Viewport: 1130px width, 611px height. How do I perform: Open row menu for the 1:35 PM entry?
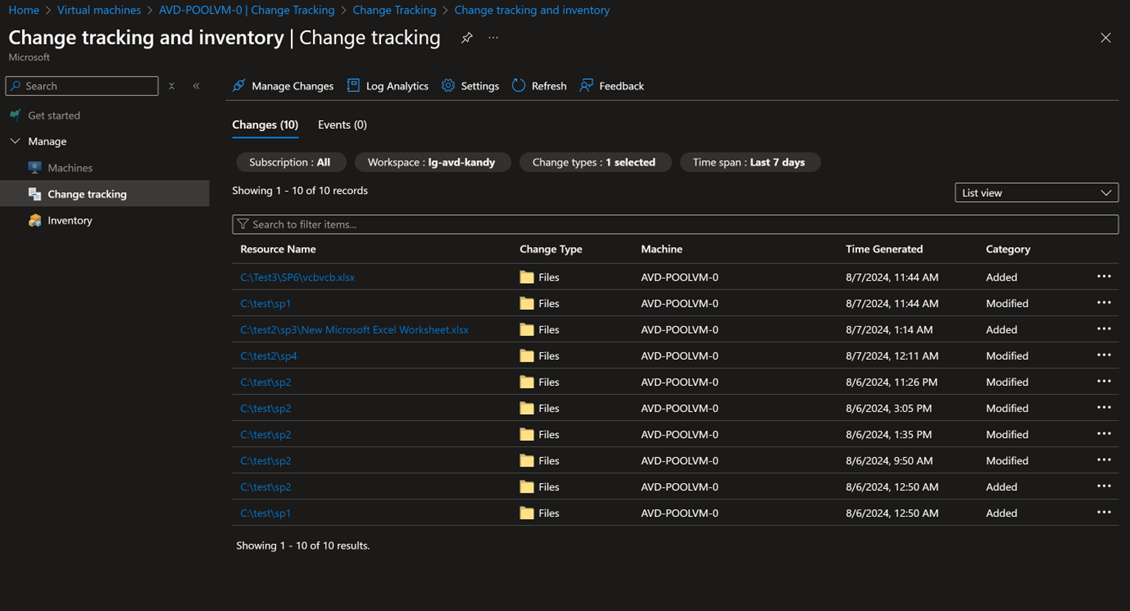click(x=1104, y=434)
